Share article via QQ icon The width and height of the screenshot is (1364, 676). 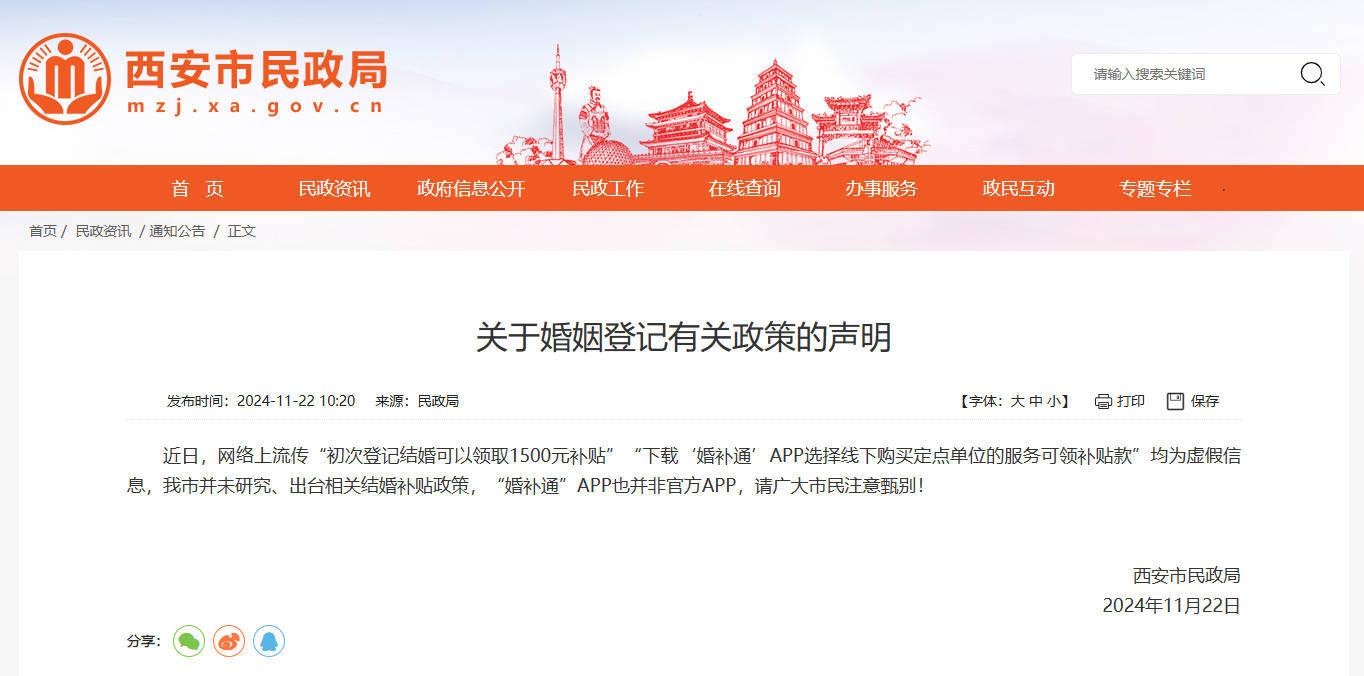tap(269, 641)
